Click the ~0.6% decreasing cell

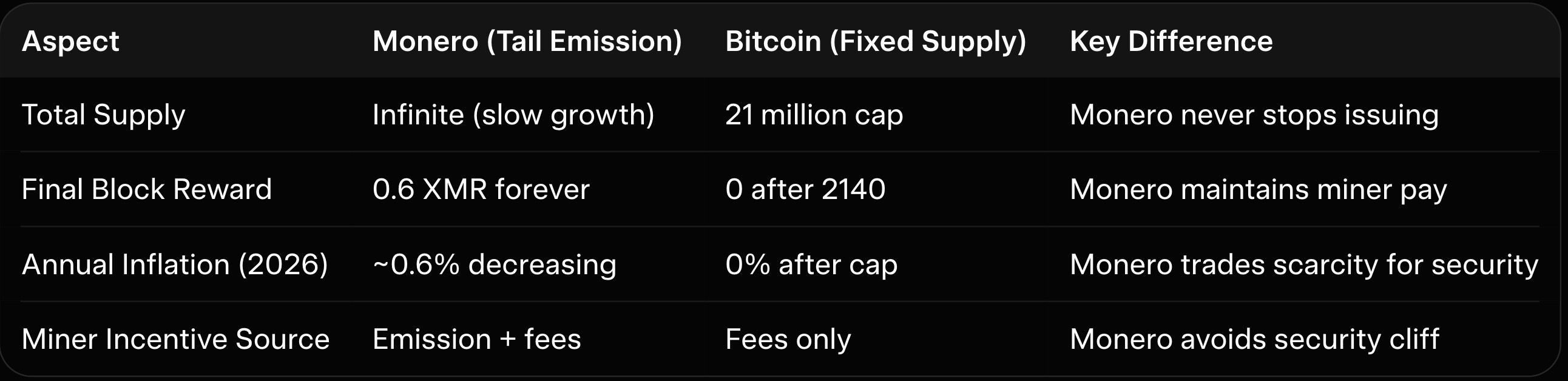coord(495,264)
